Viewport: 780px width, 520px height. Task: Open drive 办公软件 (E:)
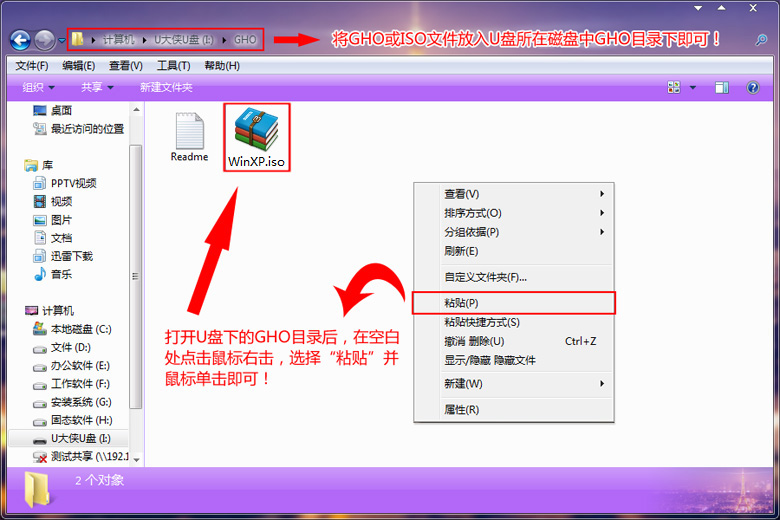point(71,366)
